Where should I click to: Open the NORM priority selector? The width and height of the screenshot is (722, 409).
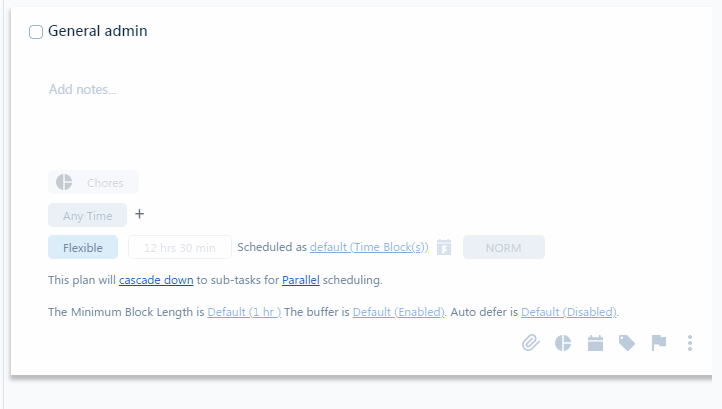(504, 247)
